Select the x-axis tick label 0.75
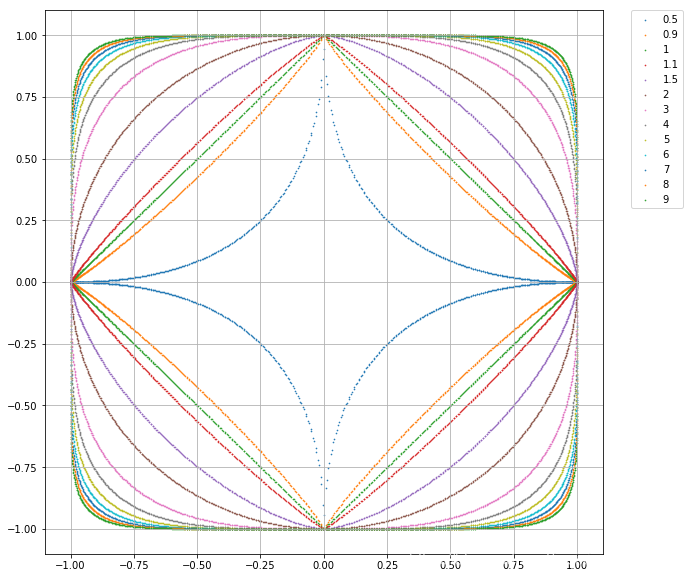 tap(514, 565)
